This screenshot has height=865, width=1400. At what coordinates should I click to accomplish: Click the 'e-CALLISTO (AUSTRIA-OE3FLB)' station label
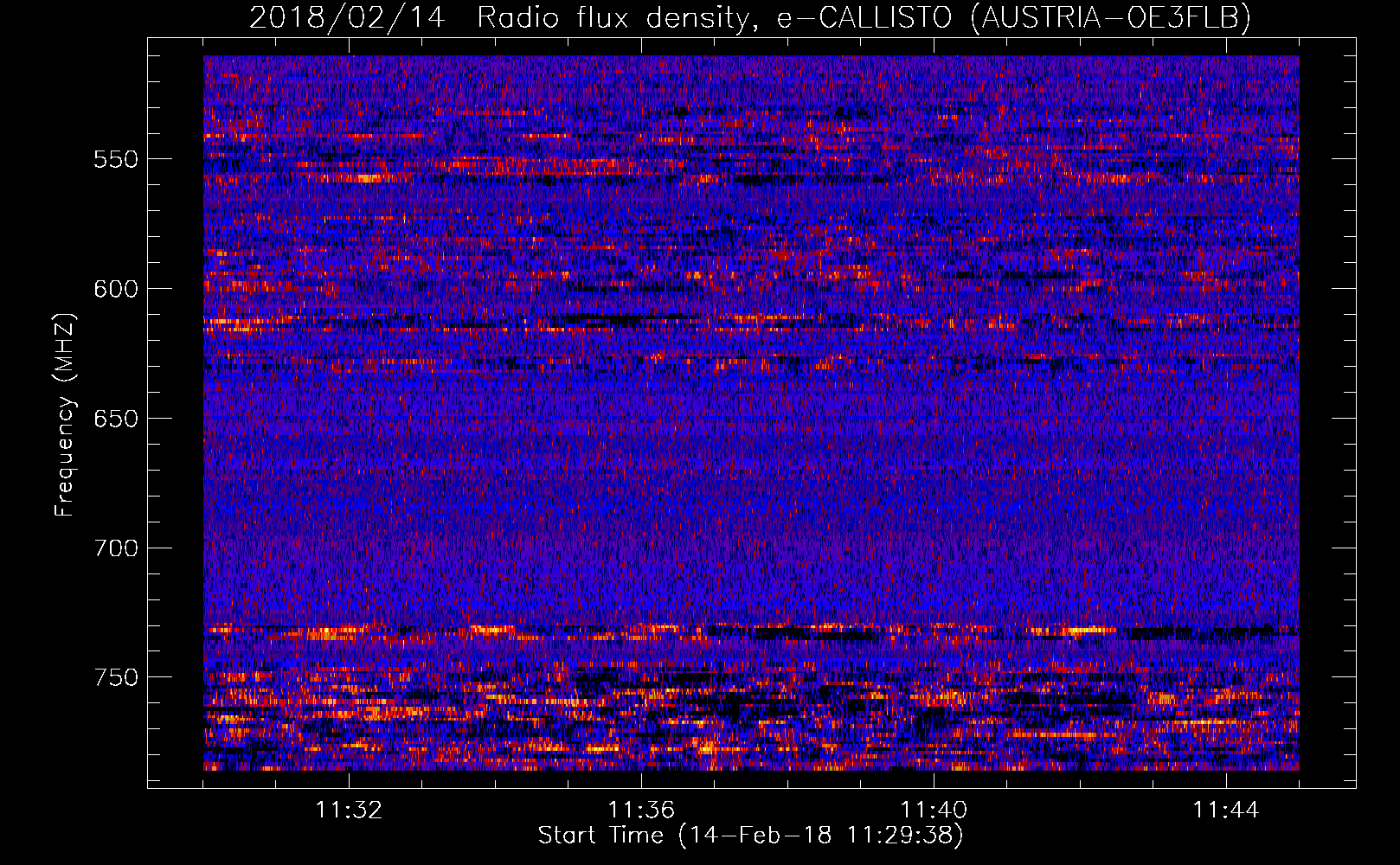[1013, 17]
